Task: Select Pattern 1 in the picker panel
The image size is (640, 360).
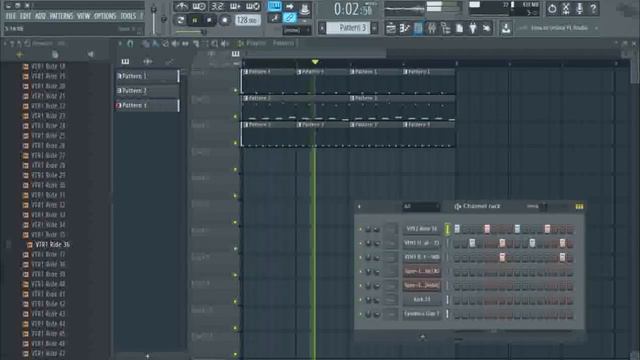Action: [147, 76]
